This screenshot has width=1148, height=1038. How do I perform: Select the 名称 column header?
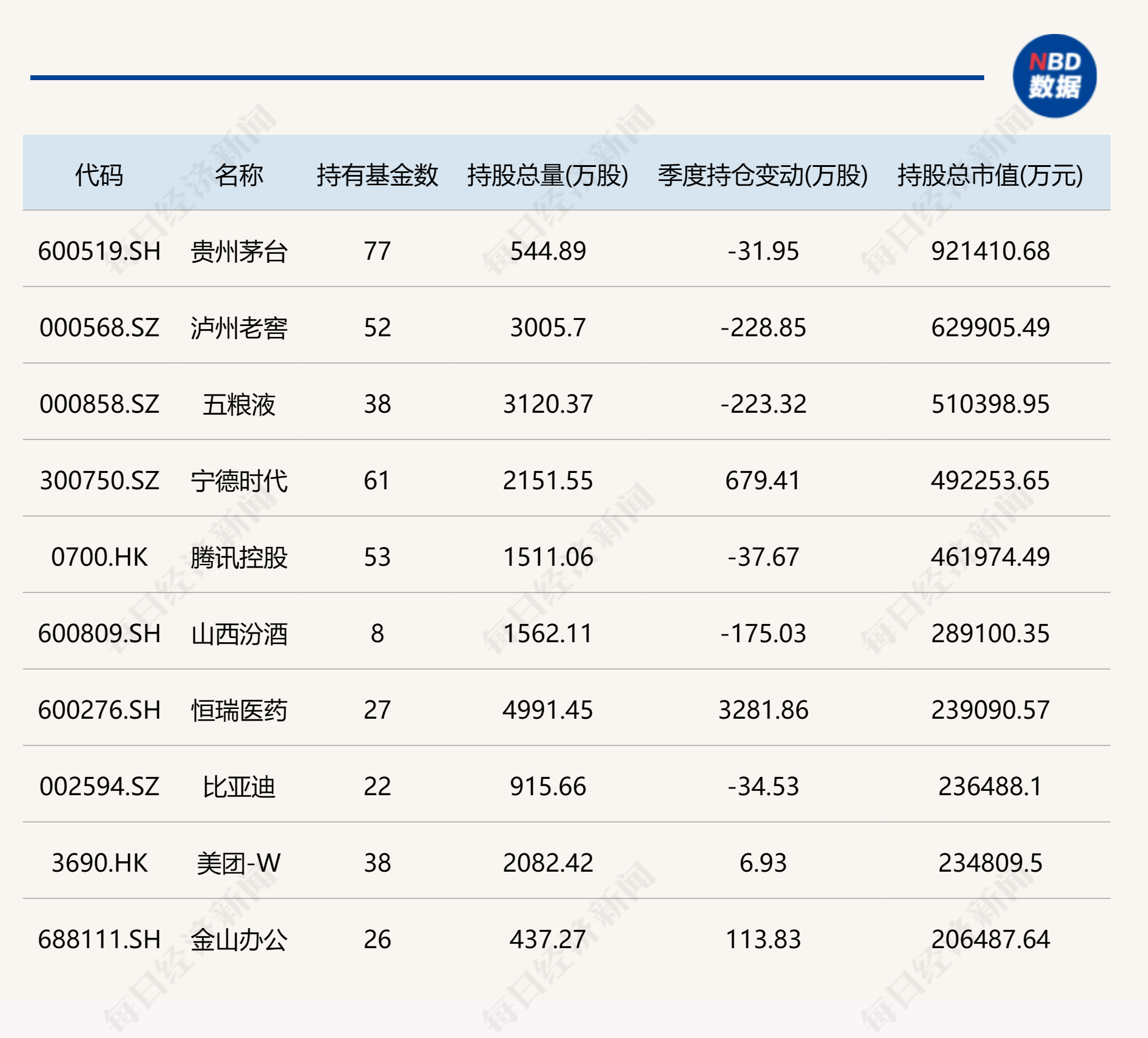238,175
